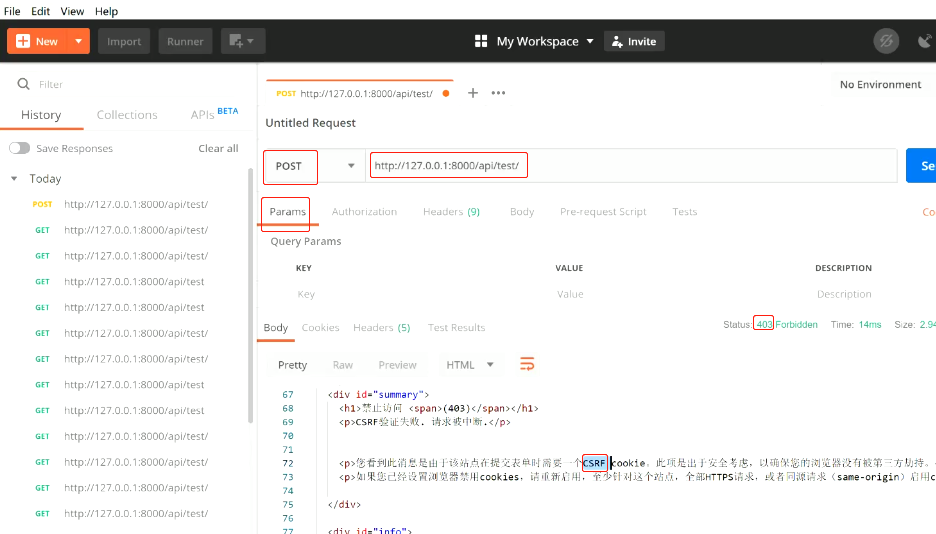Screen dimensions: 936x534
Task: Switch to the History tab
Action: click(x=41, y=115)
